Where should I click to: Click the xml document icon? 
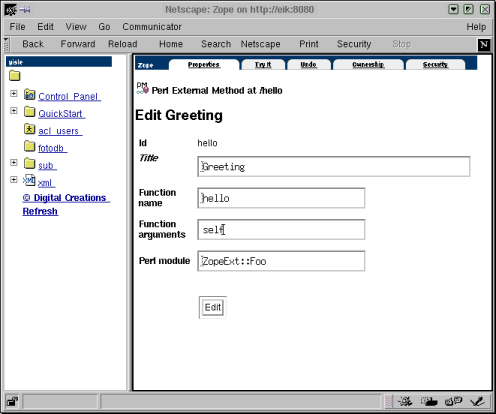point(29,180)
